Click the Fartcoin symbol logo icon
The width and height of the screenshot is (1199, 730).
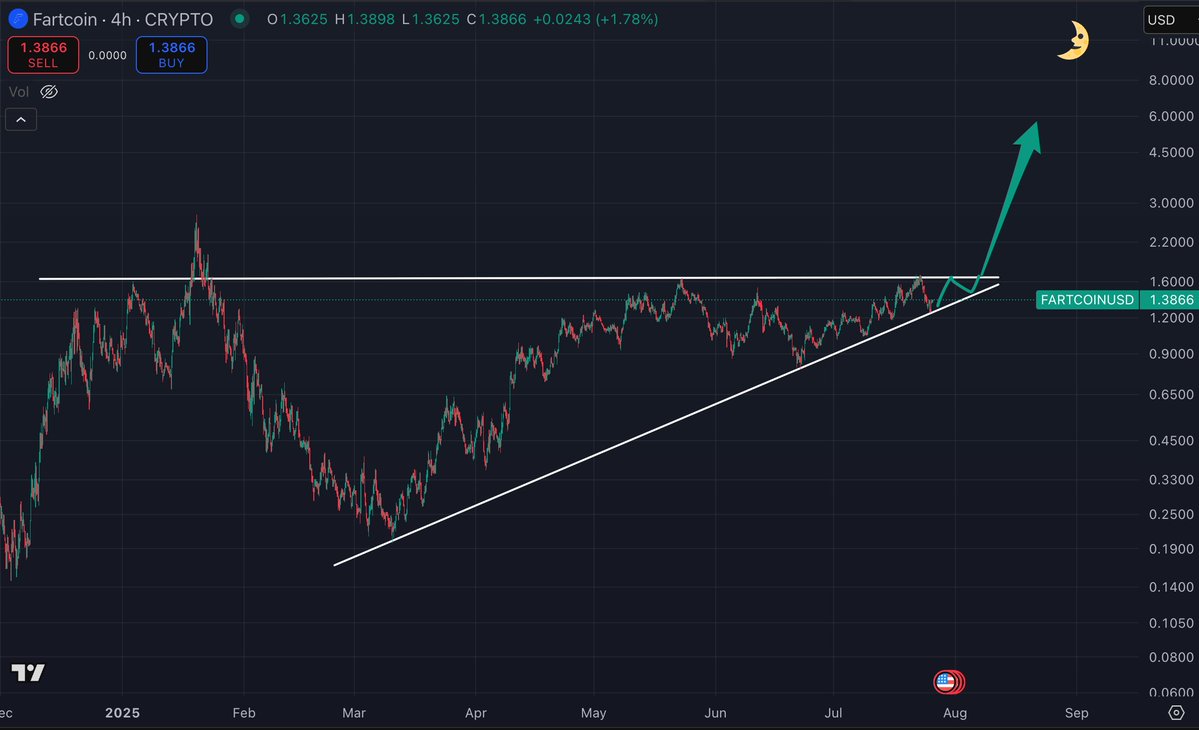pos(18,19)
